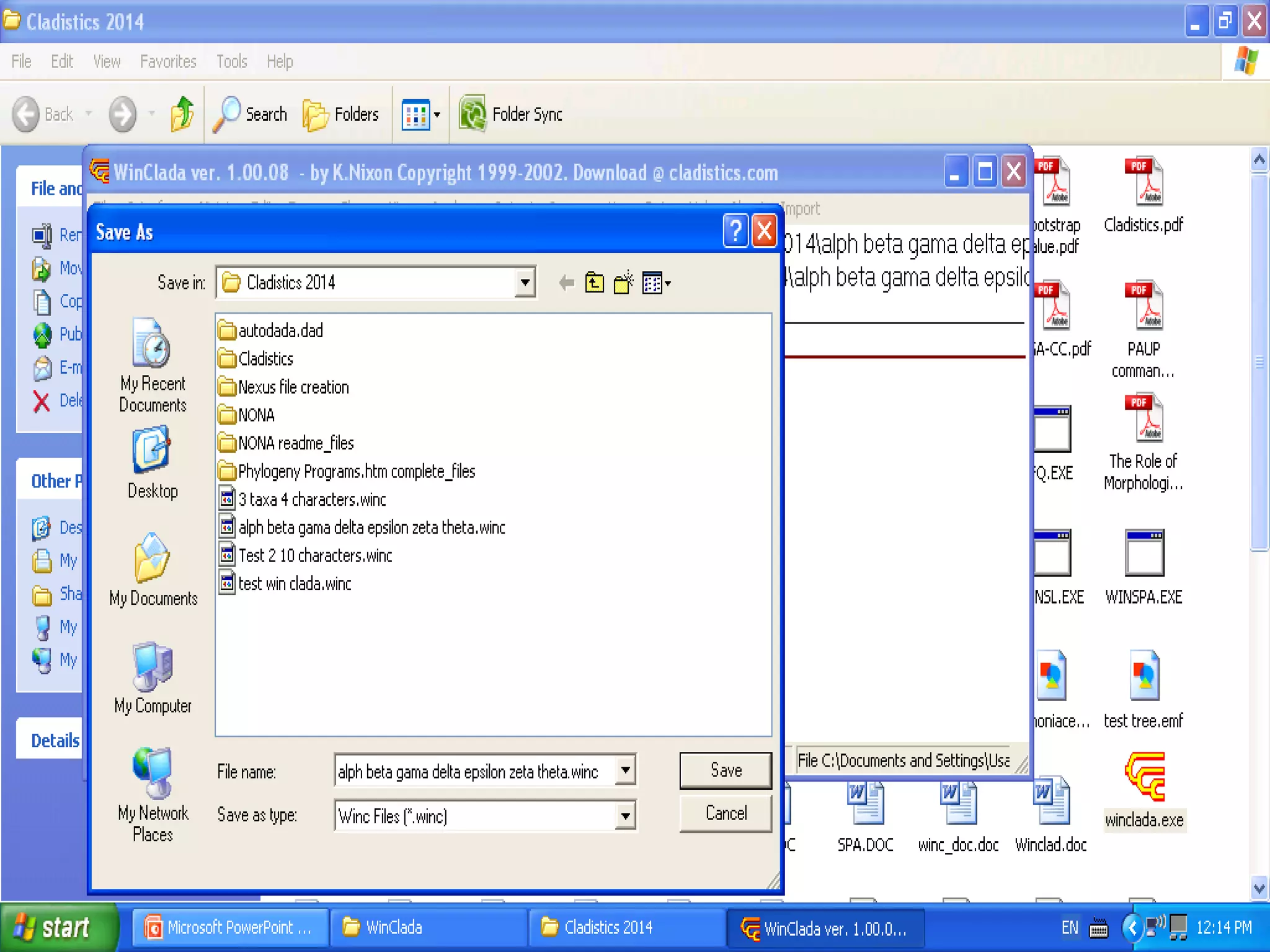Image resolution: width=1270 pixels, height=952 pixels.
Task: Expand the Save in folder dropdown
Action: point(525,283)
